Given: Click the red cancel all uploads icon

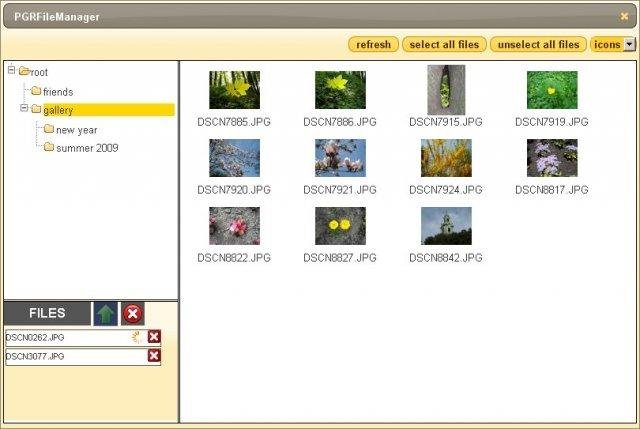Looking at the screenshot, I should click(x=133, y=313).
